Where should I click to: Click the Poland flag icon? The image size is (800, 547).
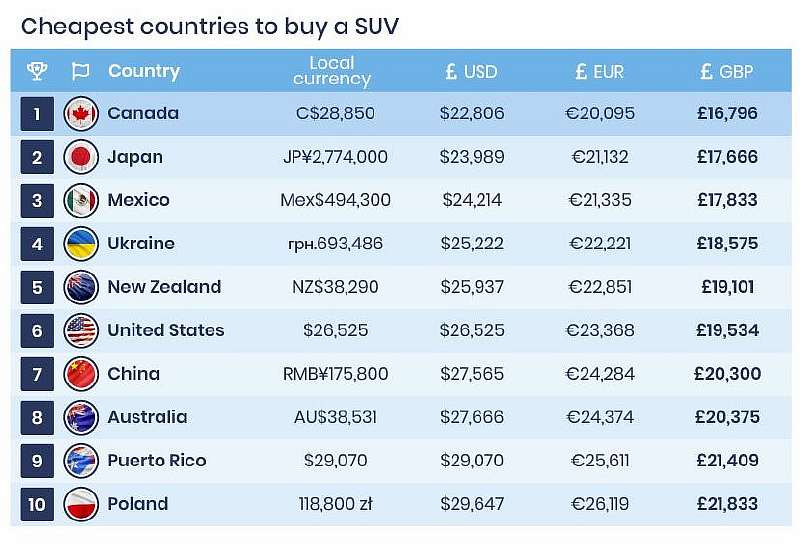80,504
